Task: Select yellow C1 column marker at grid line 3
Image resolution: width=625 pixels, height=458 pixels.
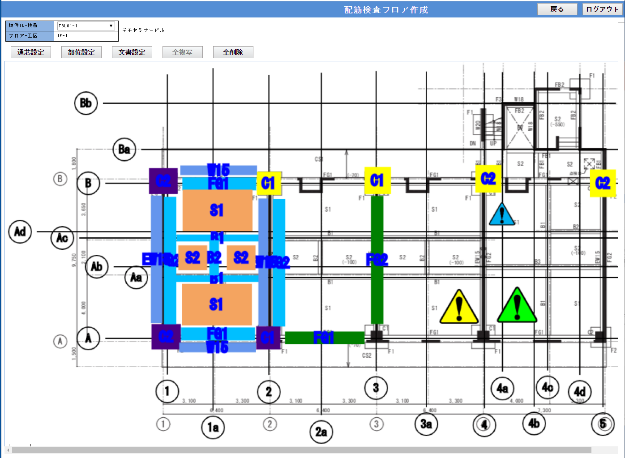Action: click(377, 180)
